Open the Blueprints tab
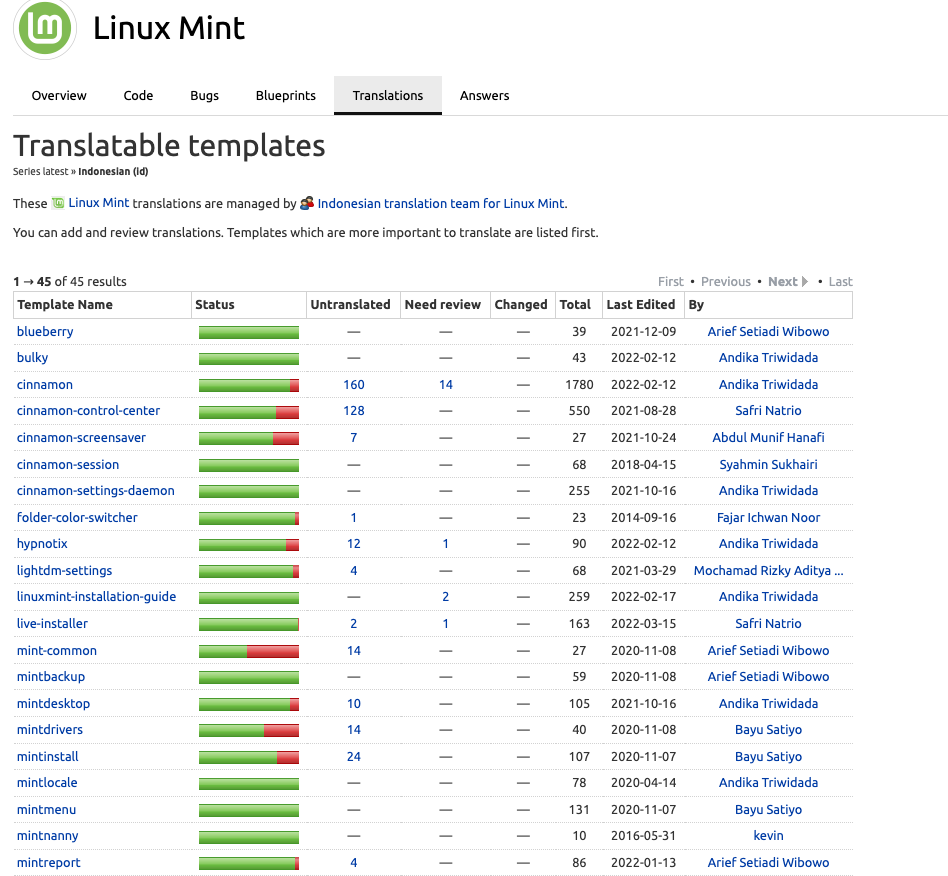Viewport: 948px width, 876px height. point(285,96)
